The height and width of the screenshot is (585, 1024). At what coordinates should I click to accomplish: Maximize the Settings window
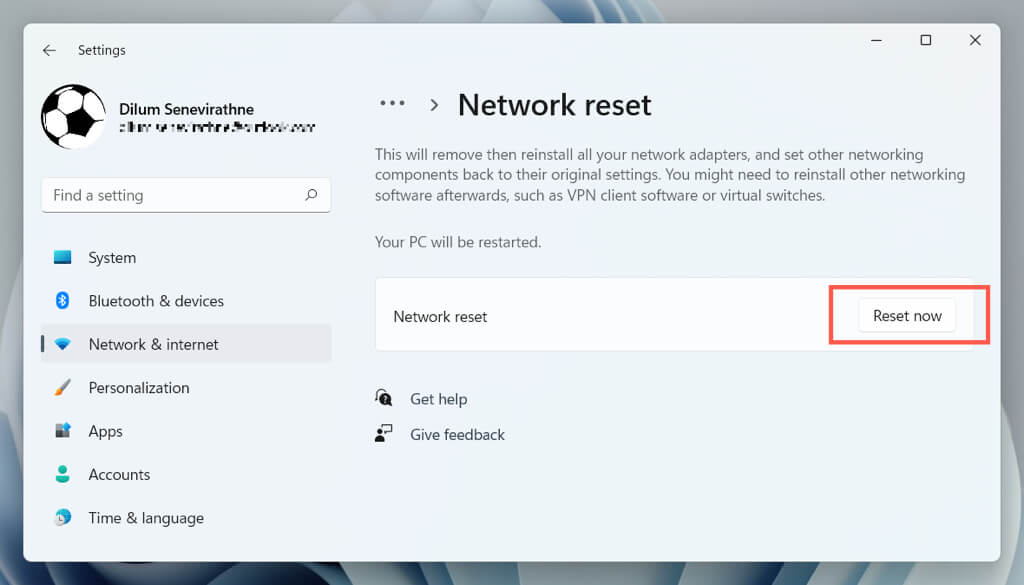coord(925,40)
